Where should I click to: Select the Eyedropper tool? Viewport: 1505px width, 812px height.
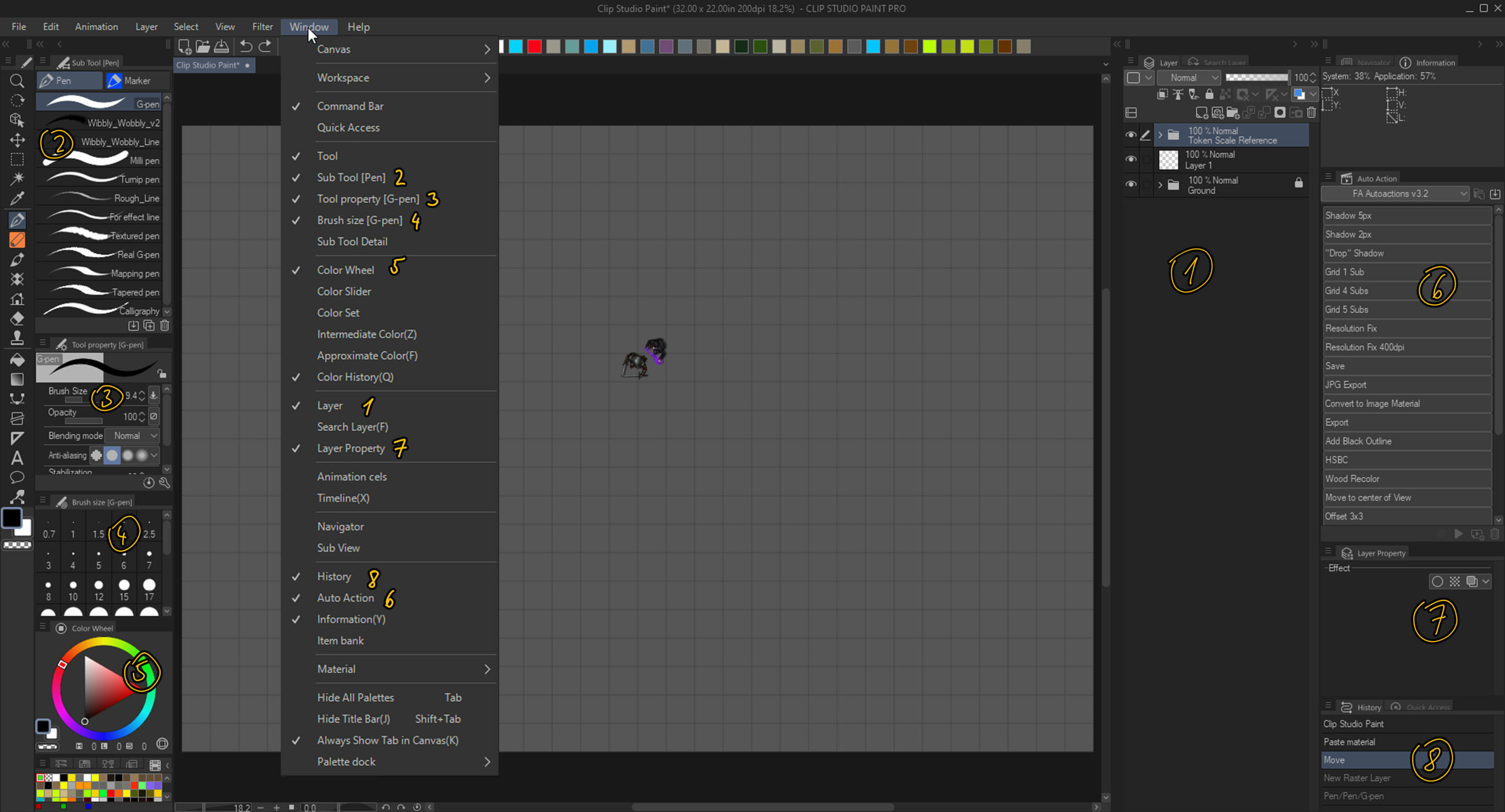17,199
